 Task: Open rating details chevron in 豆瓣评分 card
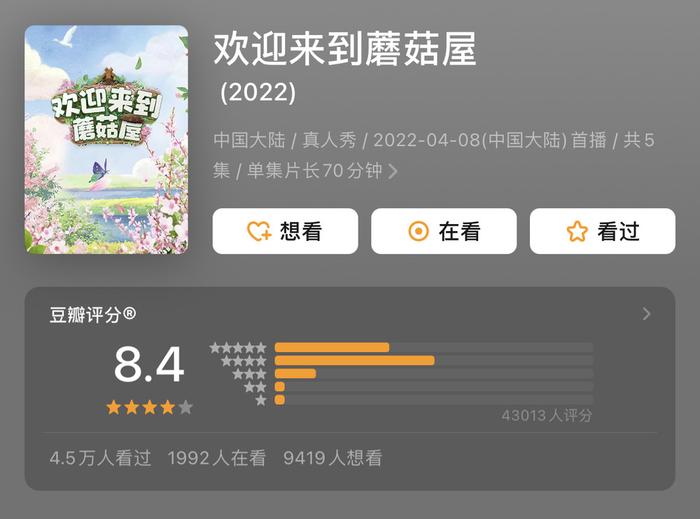click(x=646, y=314)
